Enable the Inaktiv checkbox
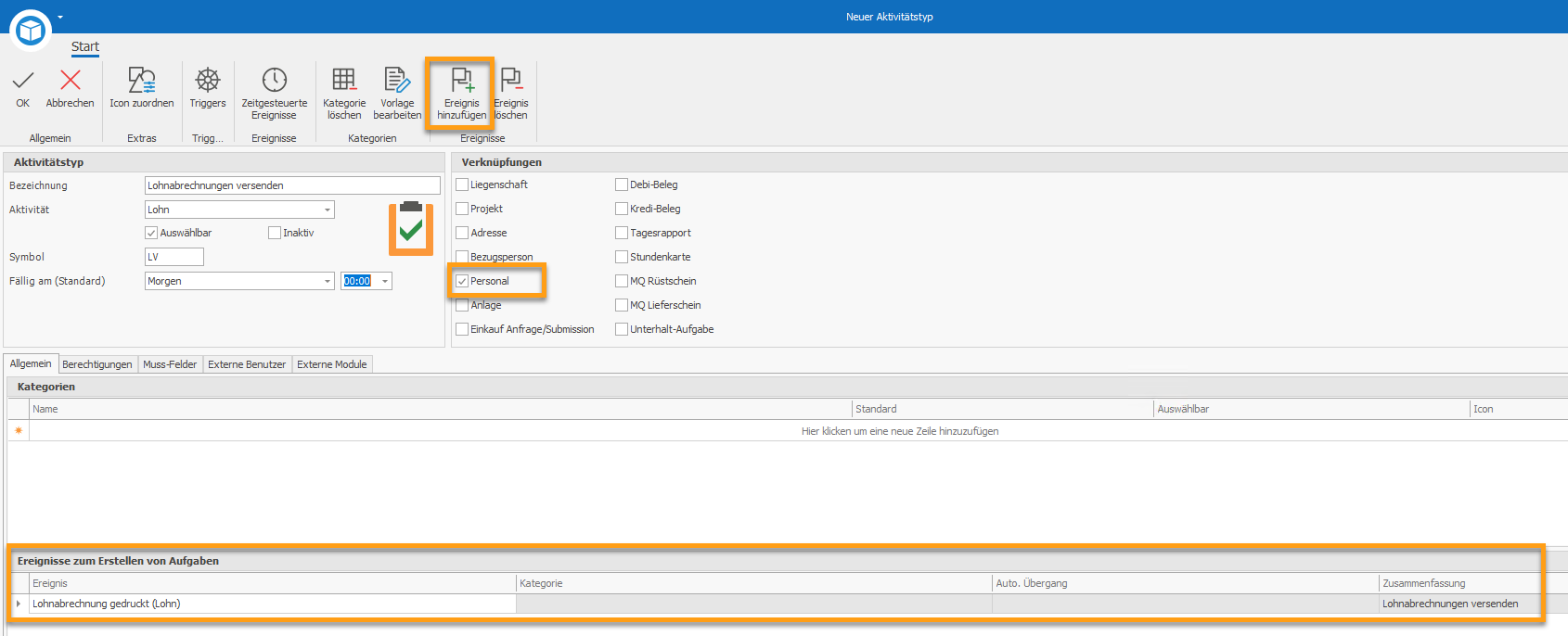This screenshot has width=1568, height=636. [275, 233]
